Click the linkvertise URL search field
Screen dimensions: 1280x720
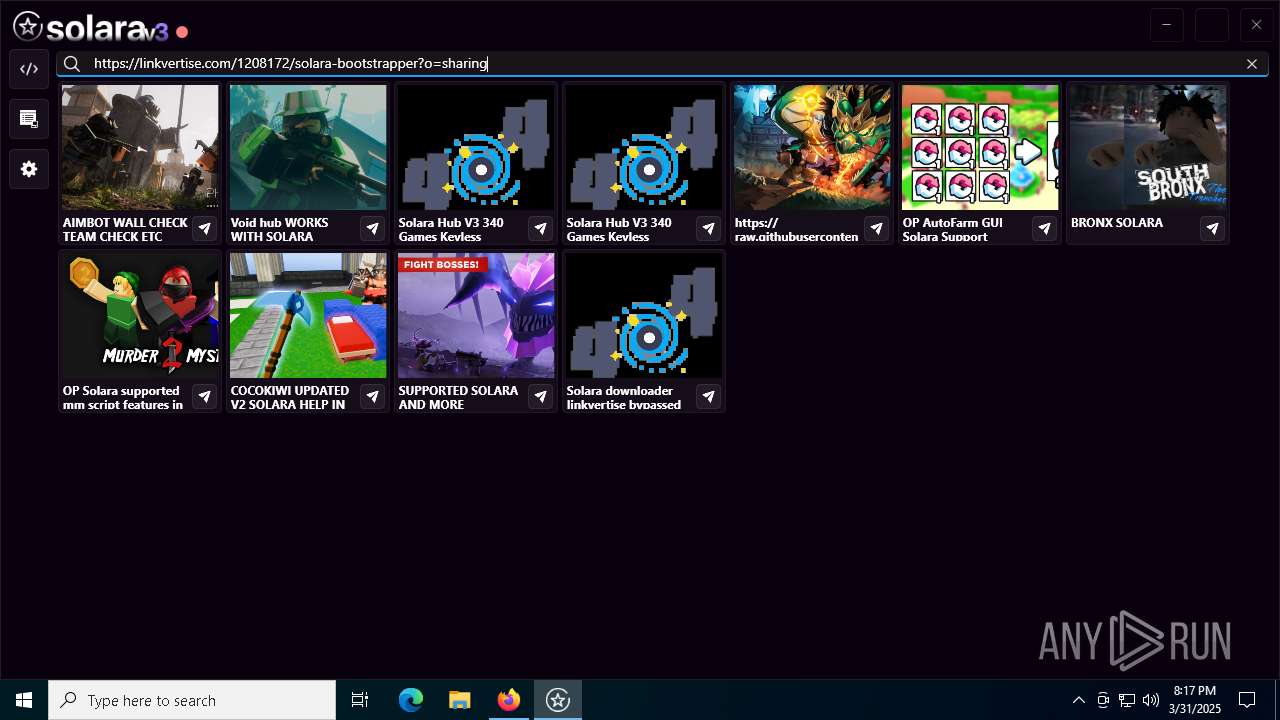(x=660, y=64)
